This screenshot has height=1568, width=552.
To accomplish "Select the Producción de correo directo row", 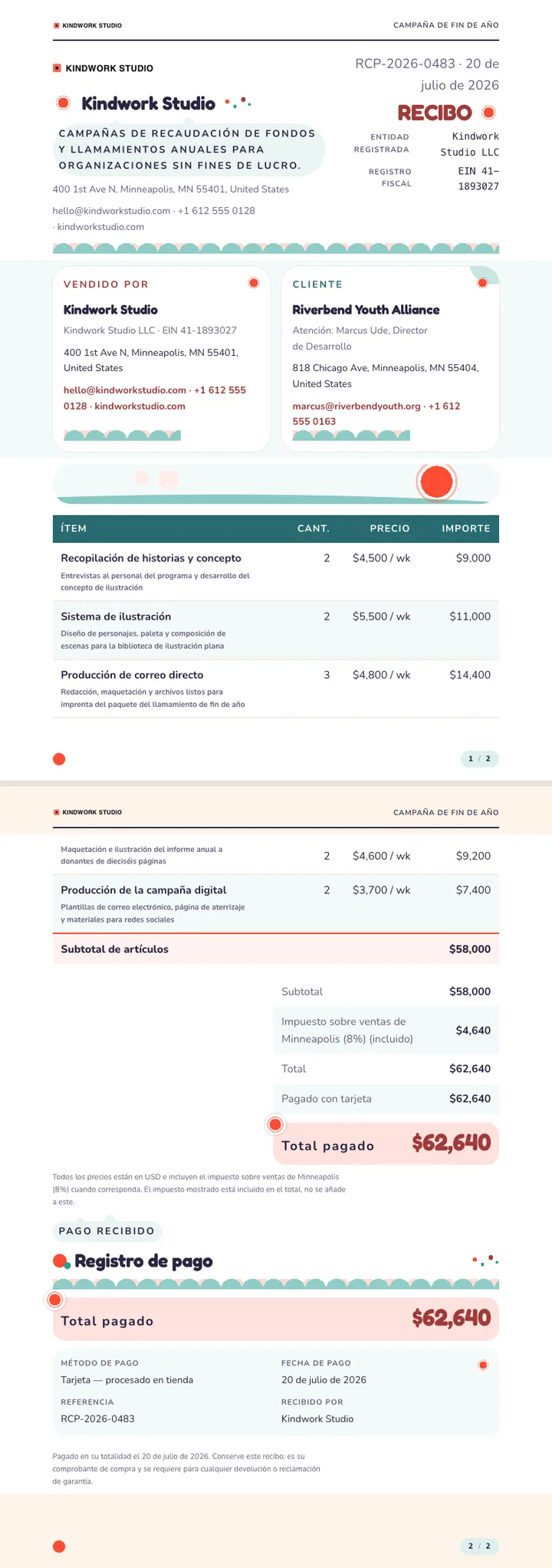I will (276, 689).
